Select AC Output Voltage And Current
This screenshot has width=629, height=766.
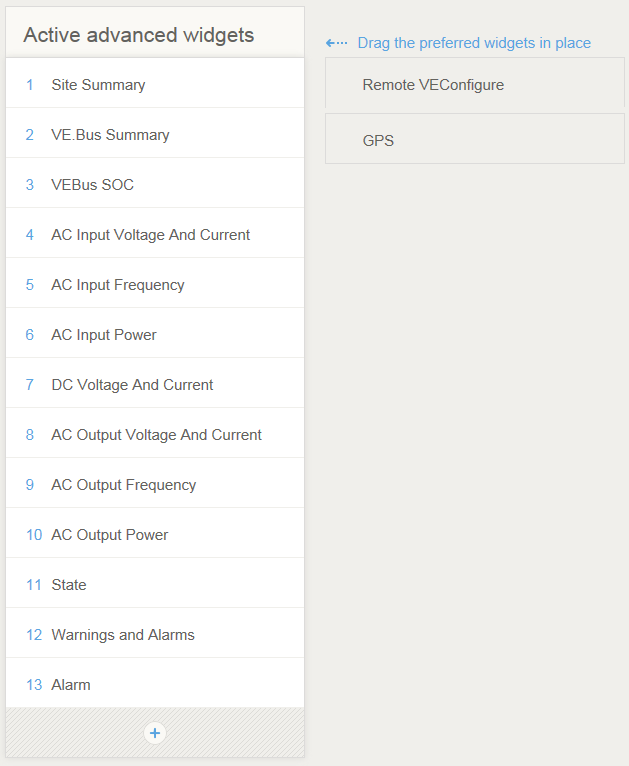pos(156,435)
